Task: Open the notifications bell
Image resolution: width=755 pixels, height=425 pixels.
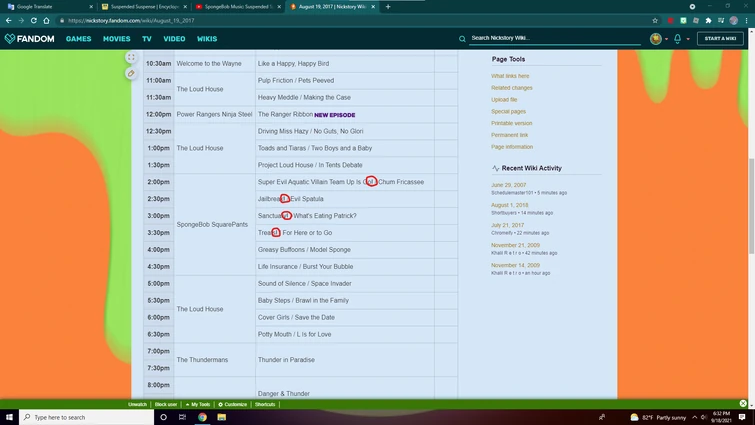Action: pos(677,39)
